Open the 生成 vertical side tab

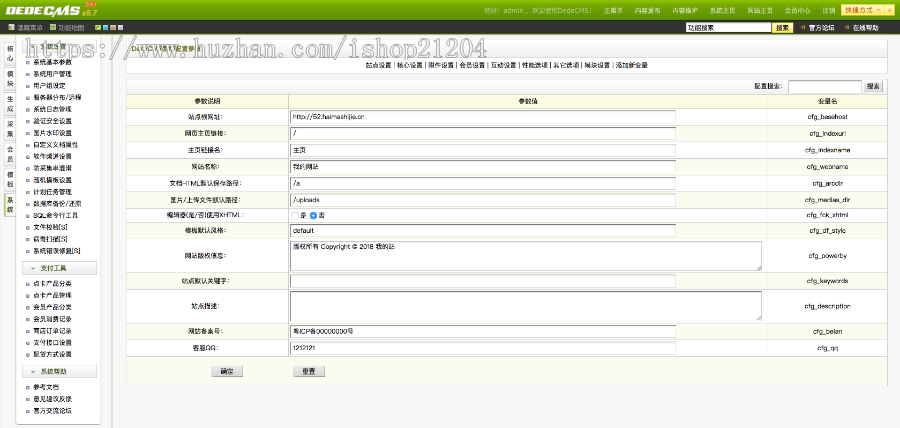[x=10, y=104]
